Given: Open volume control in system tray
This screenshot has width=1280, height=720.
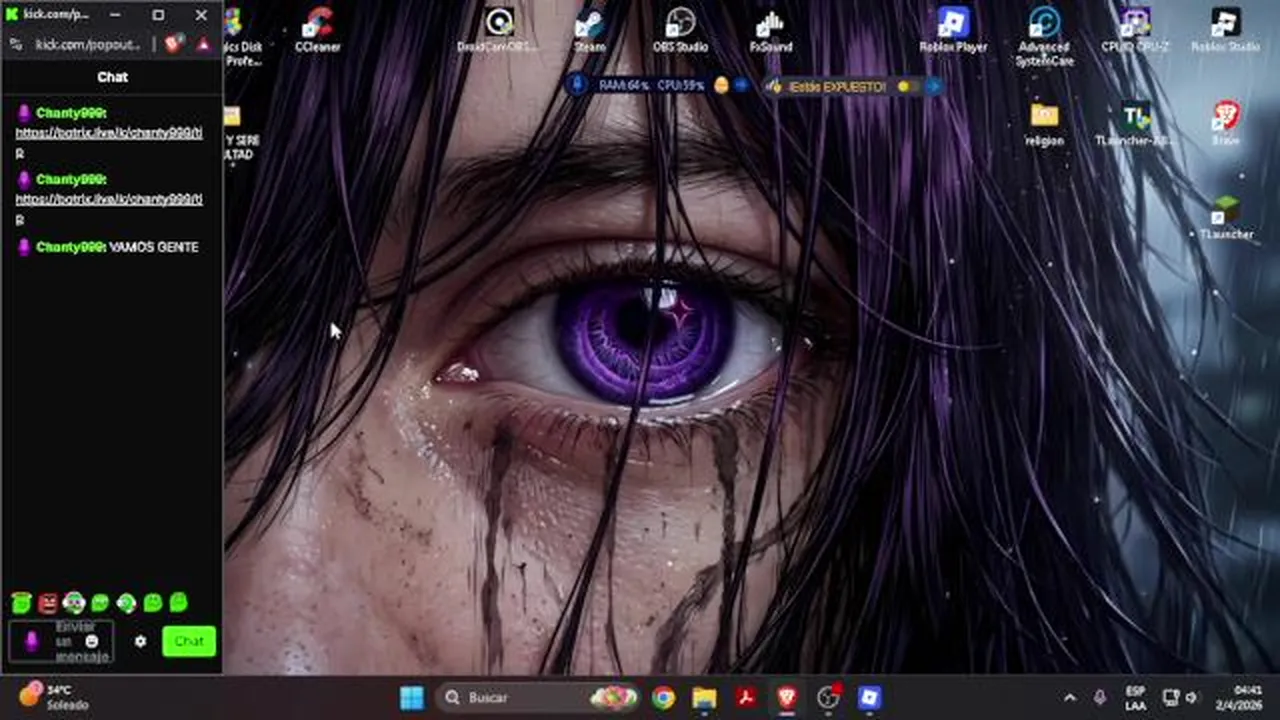Looking at the screenshot, I should coord(1191,698).
